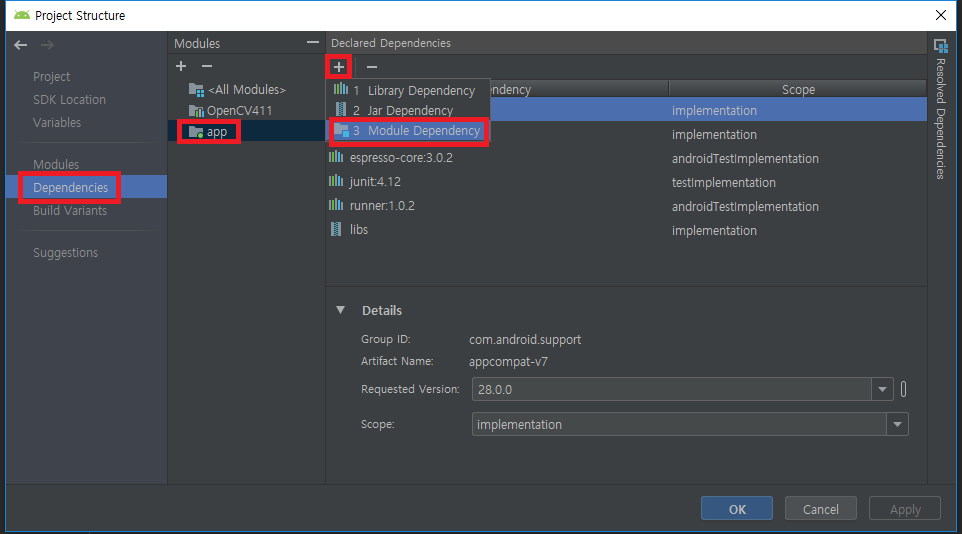
Task: Click the highlighted row's implementation scope
Action: click(x=714, y=110)
